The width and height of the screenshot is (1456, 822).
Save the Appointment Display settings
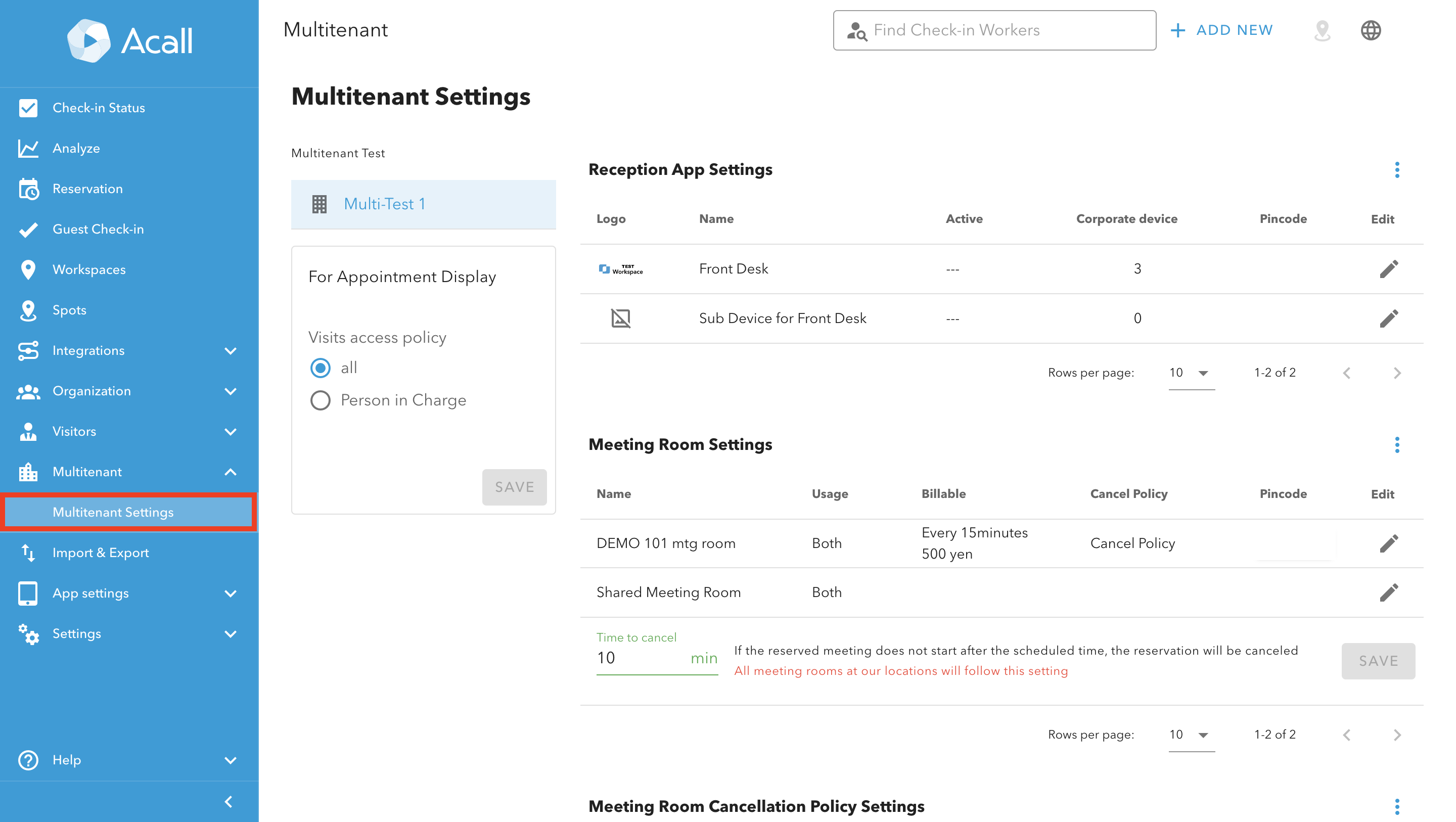[514, 487]
